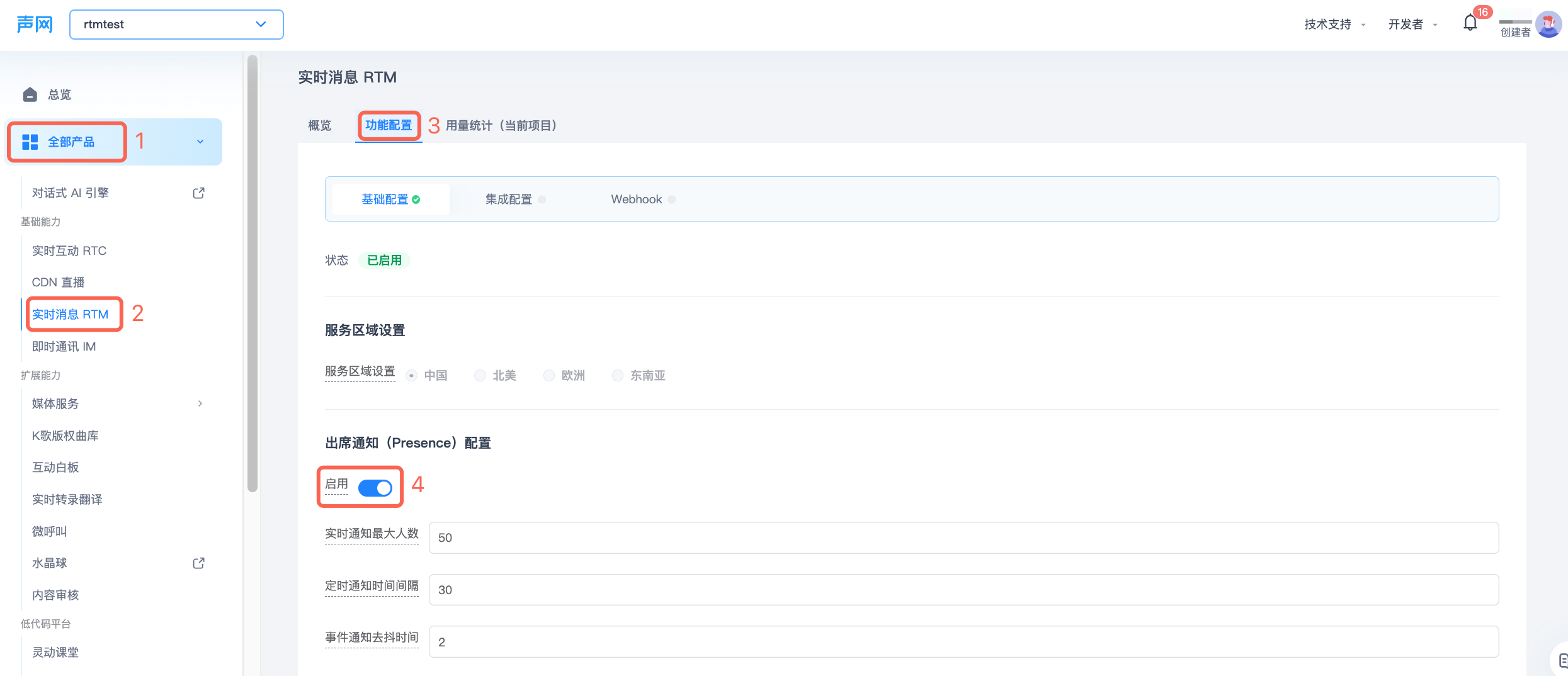
Task: Click the 总览 home icon
Action: click(30, 94)
